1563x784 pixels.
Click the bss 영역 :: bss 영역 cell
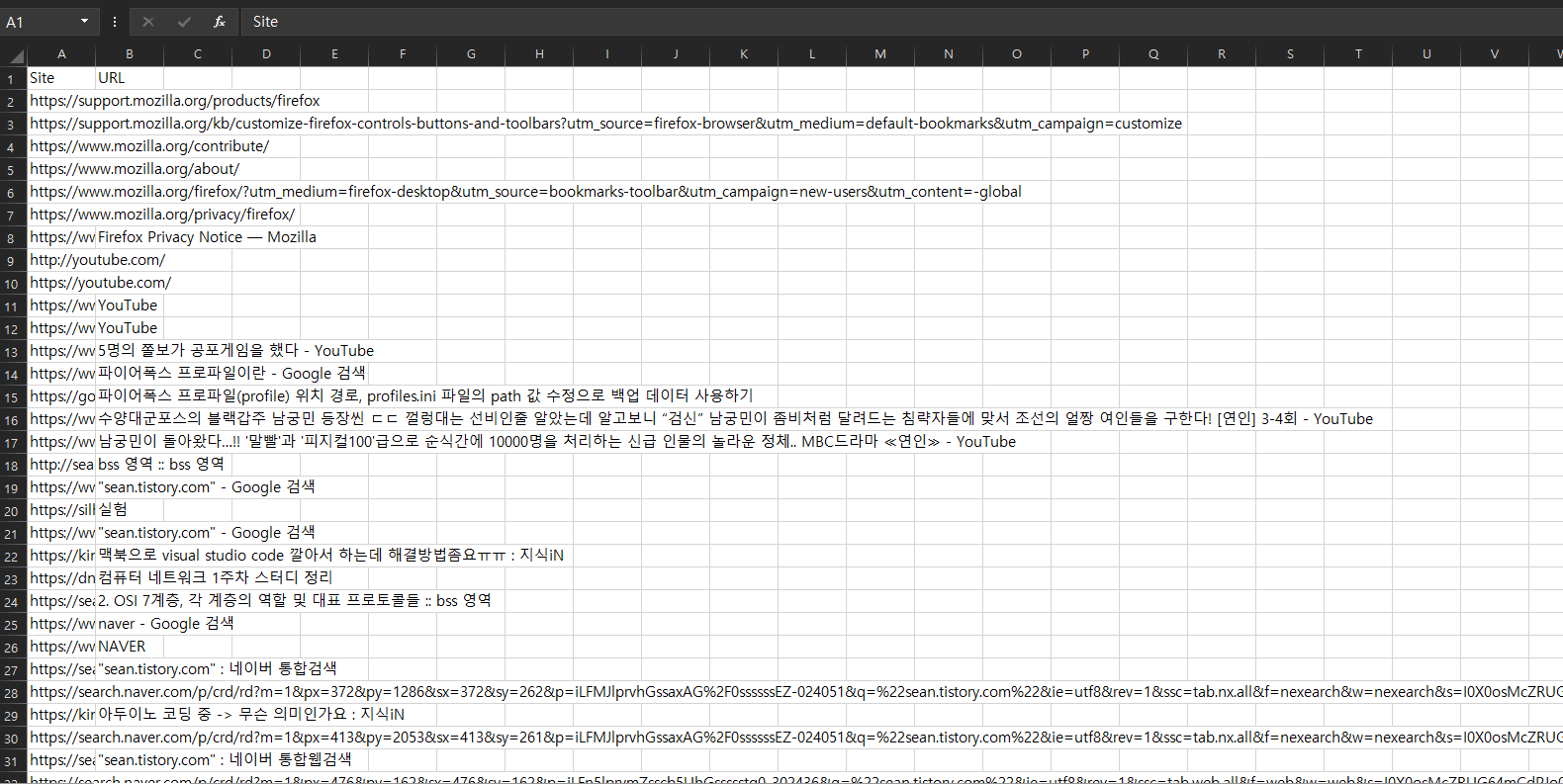tap(161, 465)
